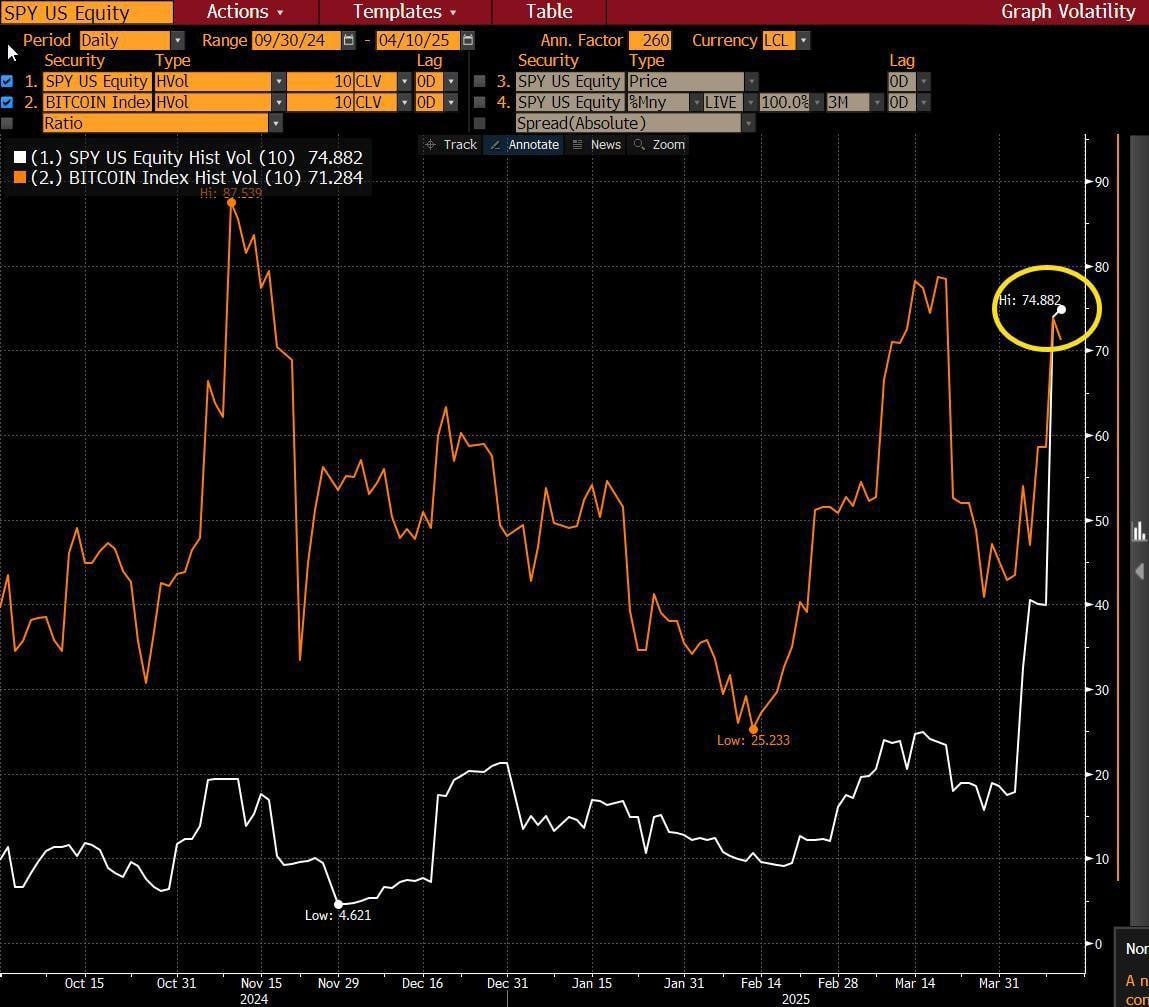Select the Annotate tool
Viewport: 1149px width, 1007px height.
click(x=524, y=144)
